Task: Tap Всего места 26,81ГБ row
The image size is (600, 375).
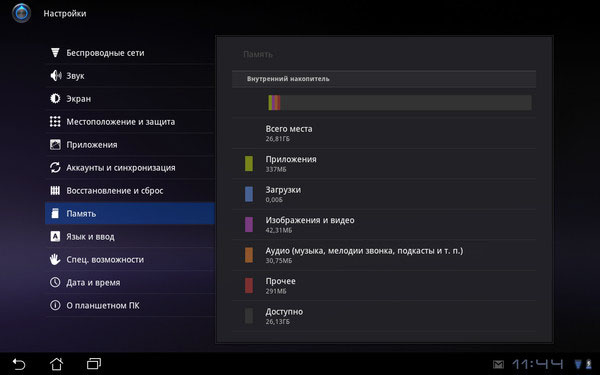Action: tap(384, 133)
